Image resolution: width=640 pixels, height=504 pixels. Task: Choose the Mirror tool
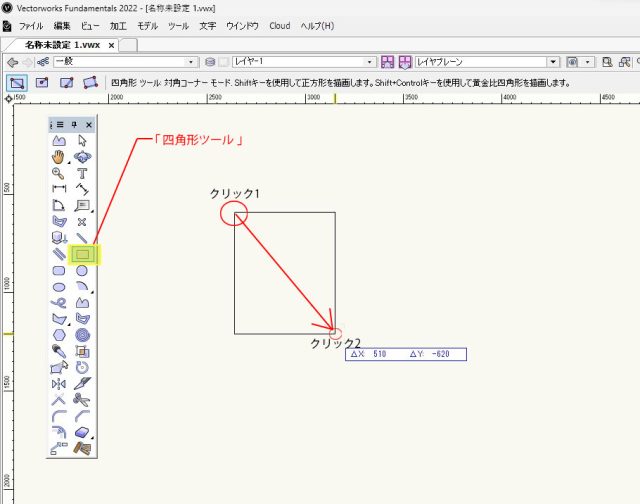[x=59, y=384]
